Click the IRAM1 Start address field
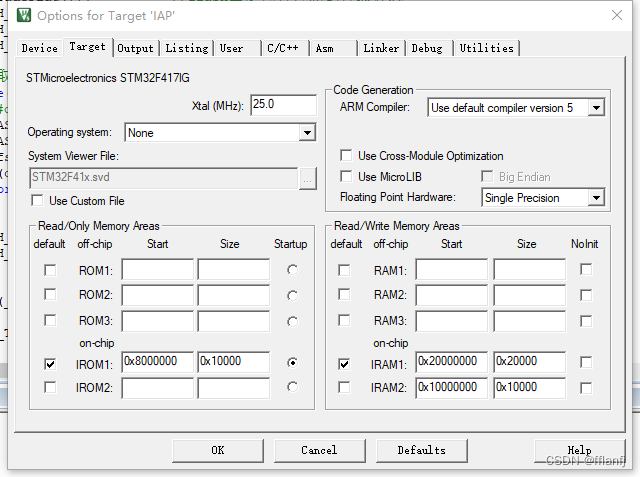Screen dimensions: 640x477 click(452, 362)
